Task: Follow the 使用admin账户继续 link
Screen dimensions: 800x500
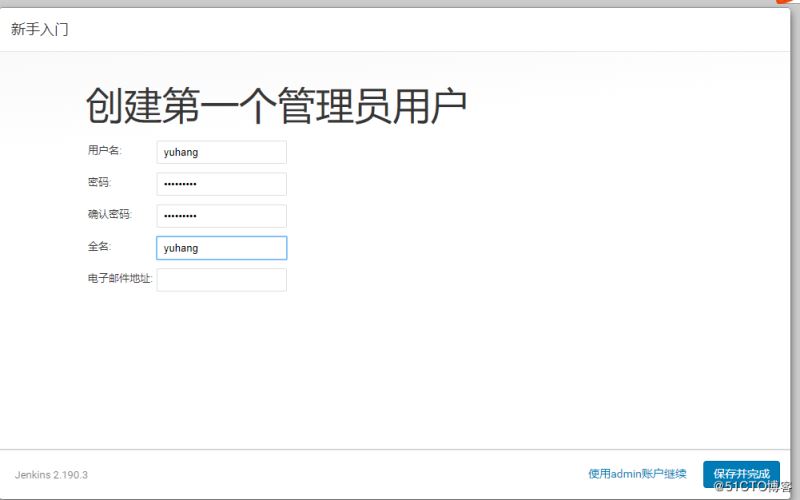Action: (x=637, y=474)
